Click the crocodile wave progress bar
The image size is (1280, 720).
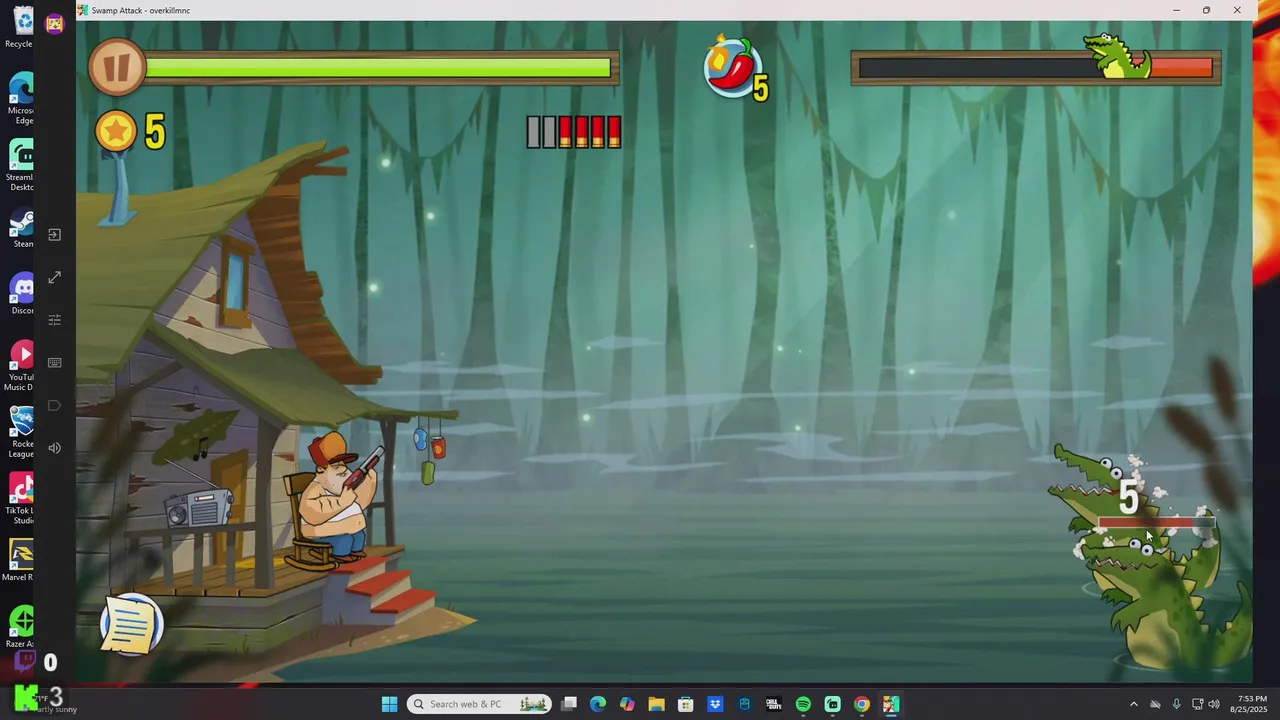(x=1036, y=68)
